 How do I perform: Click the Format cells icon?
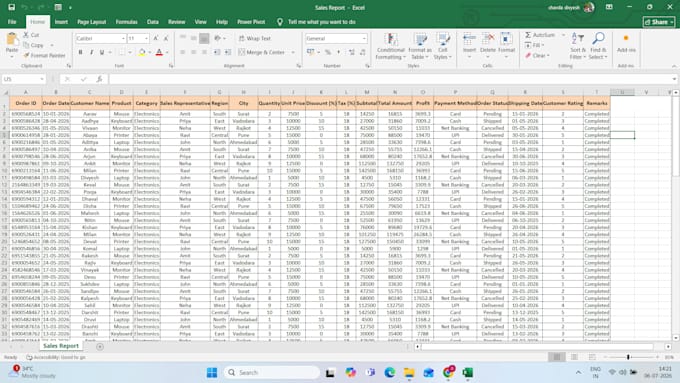click(506, 39)
